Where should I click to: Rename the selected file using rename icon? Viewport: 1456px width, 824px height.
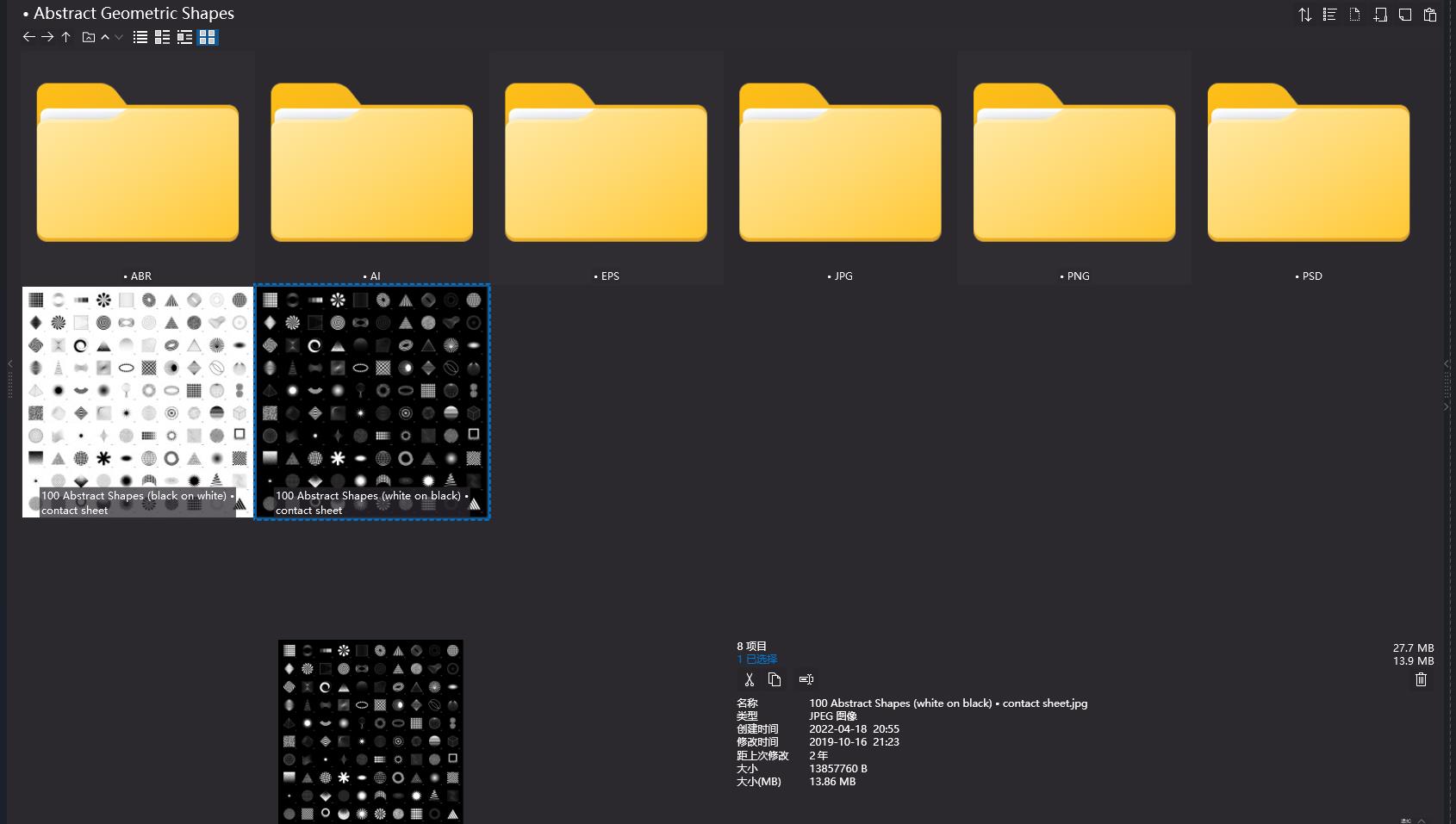pyautogui.click(x=806, y=679)
